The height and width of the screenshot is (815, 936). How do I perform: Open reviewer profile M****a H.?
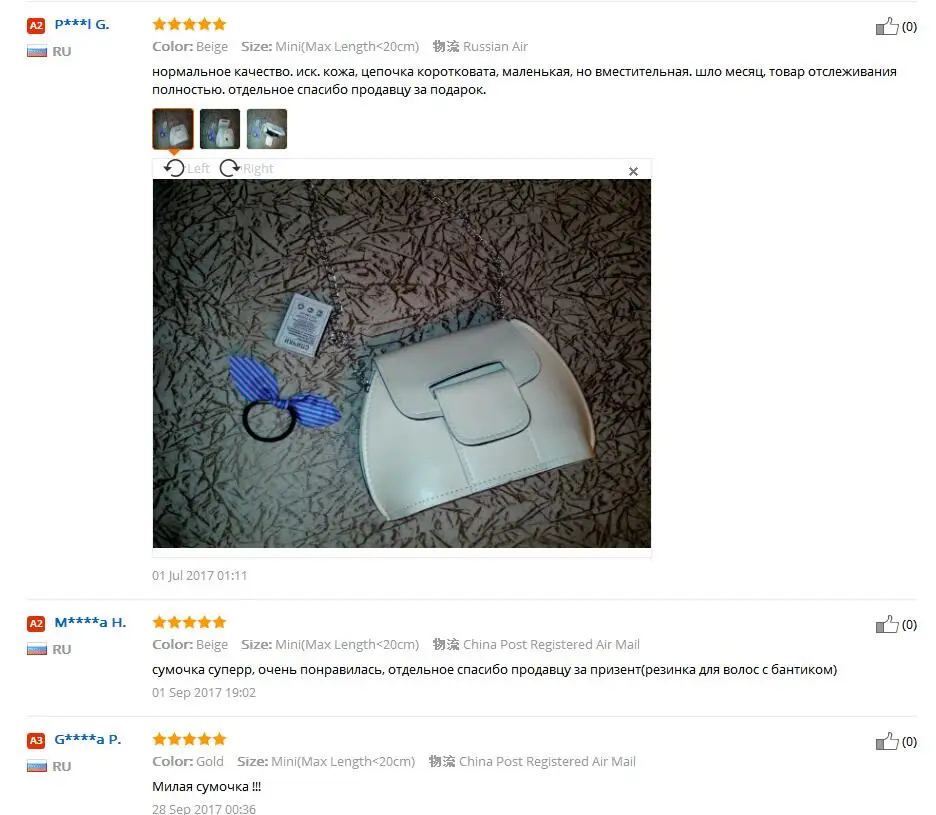pos(90,623)
